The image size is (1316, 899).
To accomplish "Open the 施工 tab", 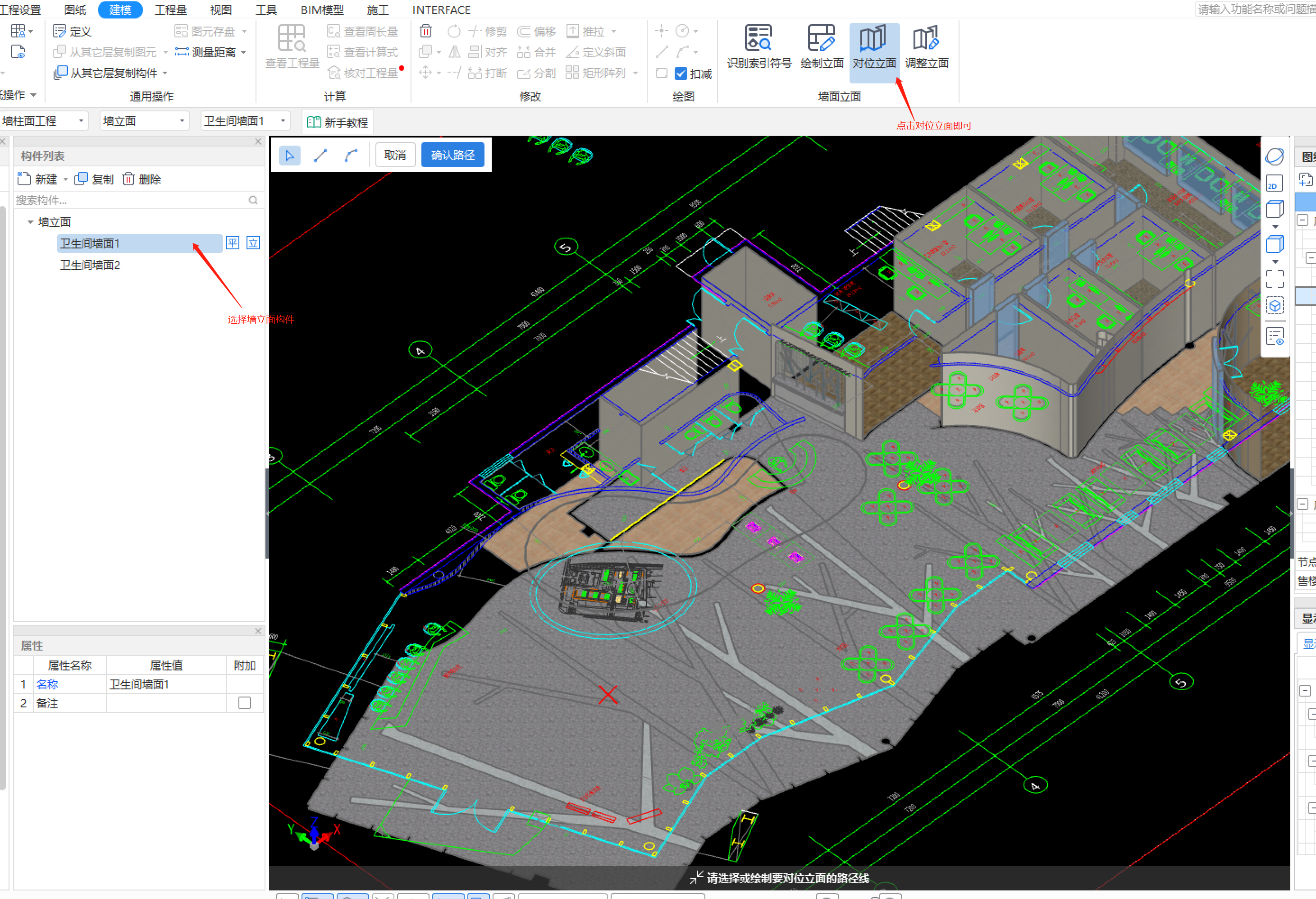I will pyautogui.click(x=378, y=9).
